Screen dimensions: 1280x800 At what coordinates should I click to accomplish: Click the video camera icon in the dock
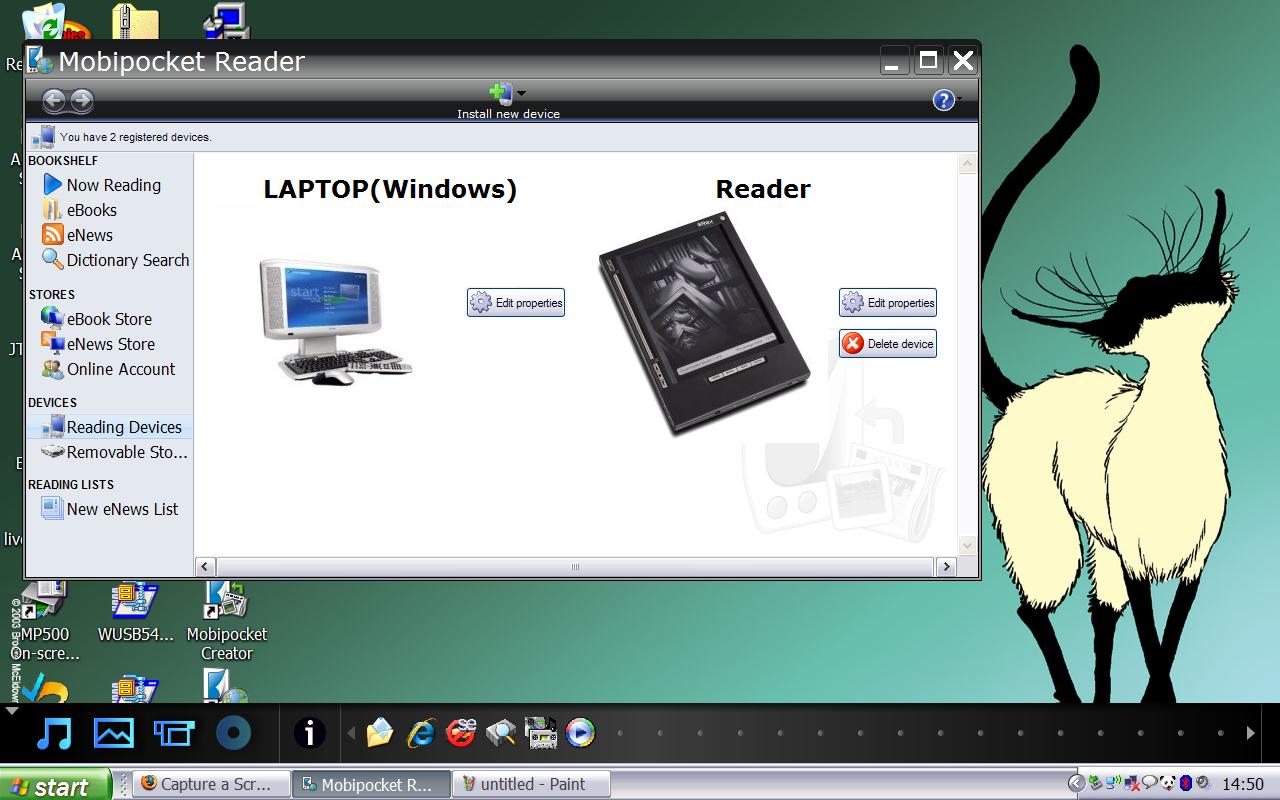coord(173,733)
